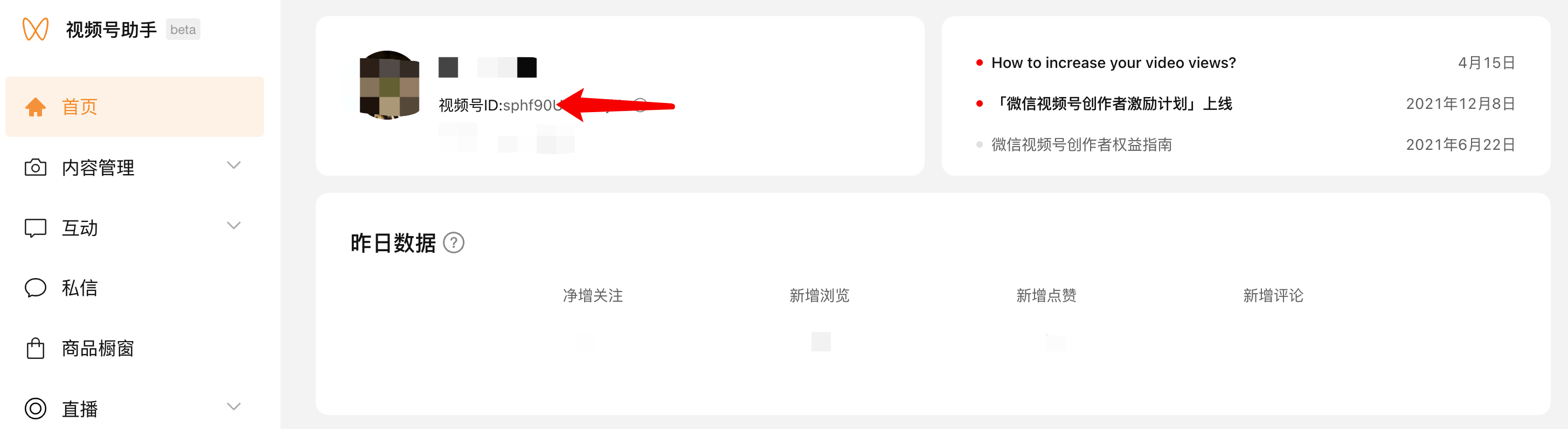This screenshot has width=1568, height=429.
Task: Click the speech bubble icon for 私信
Action: (x=36, y=288)
